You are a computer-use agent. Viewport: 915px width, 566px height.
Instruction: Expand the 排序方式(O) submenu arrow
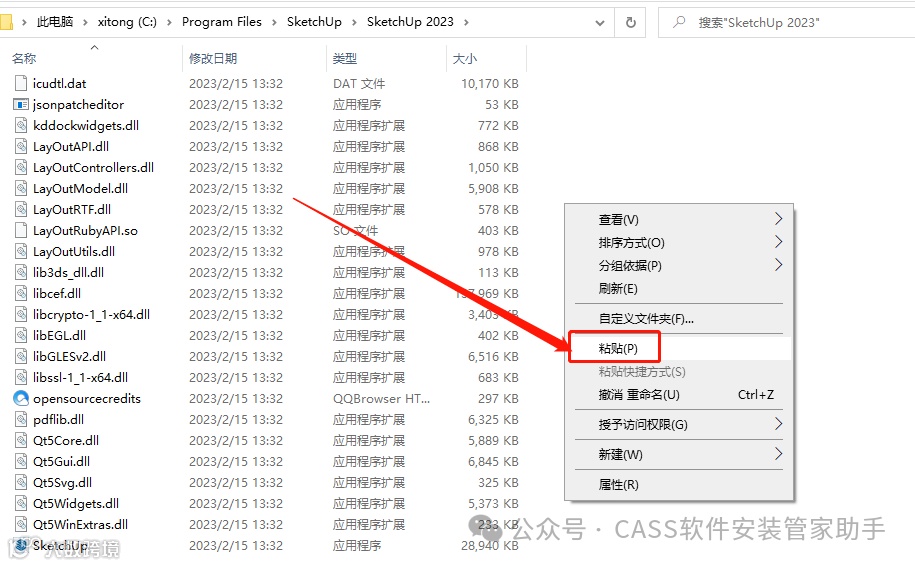pos(778,242)
